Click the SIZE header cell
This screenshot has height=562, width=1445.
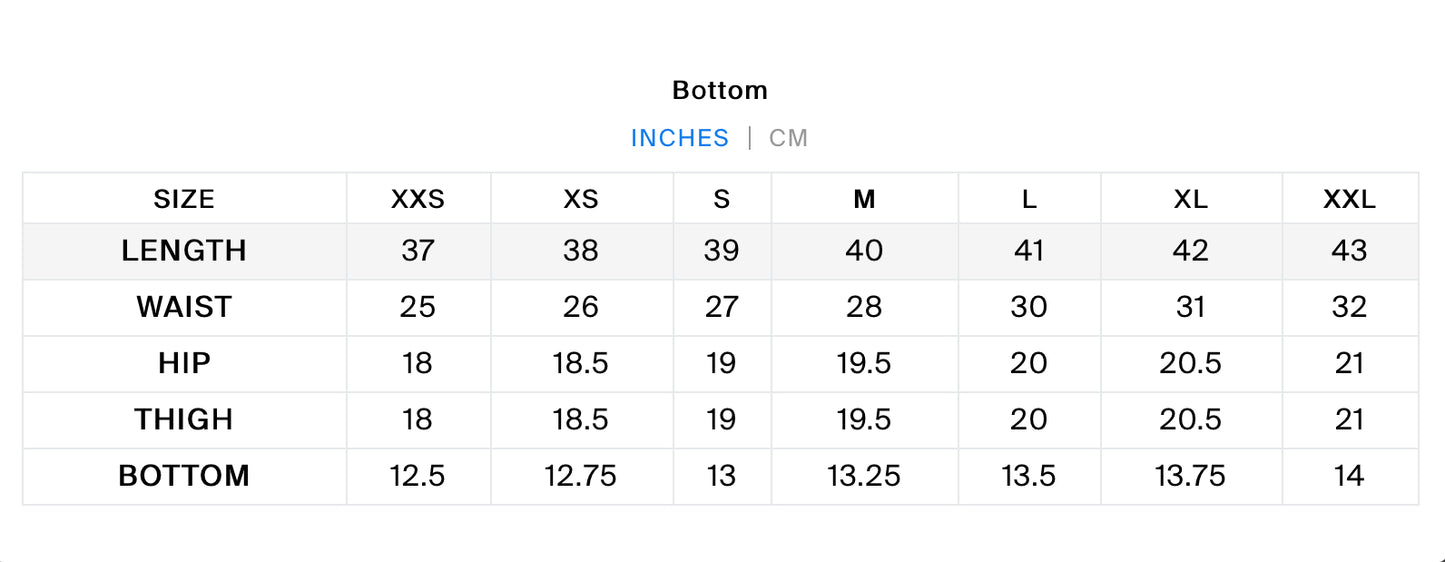(184, 199)
